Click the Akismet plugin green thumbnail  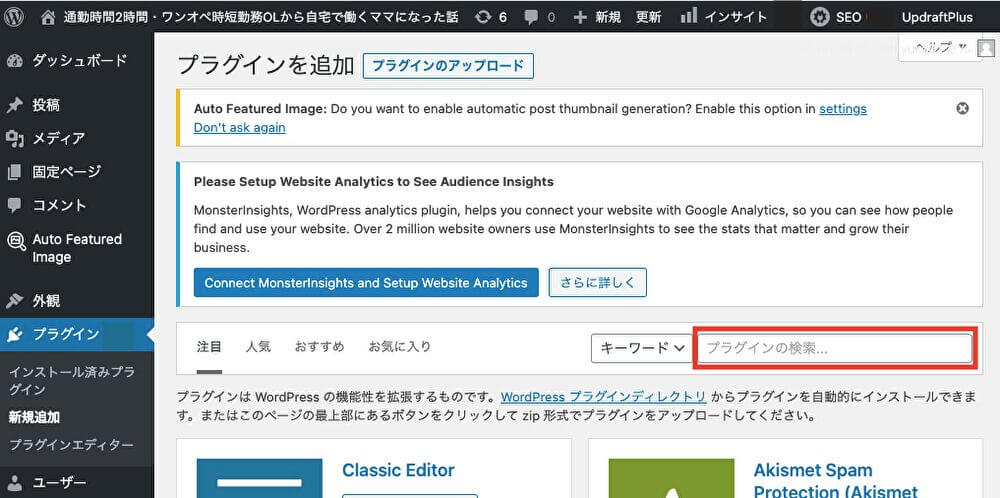point(672,478)
